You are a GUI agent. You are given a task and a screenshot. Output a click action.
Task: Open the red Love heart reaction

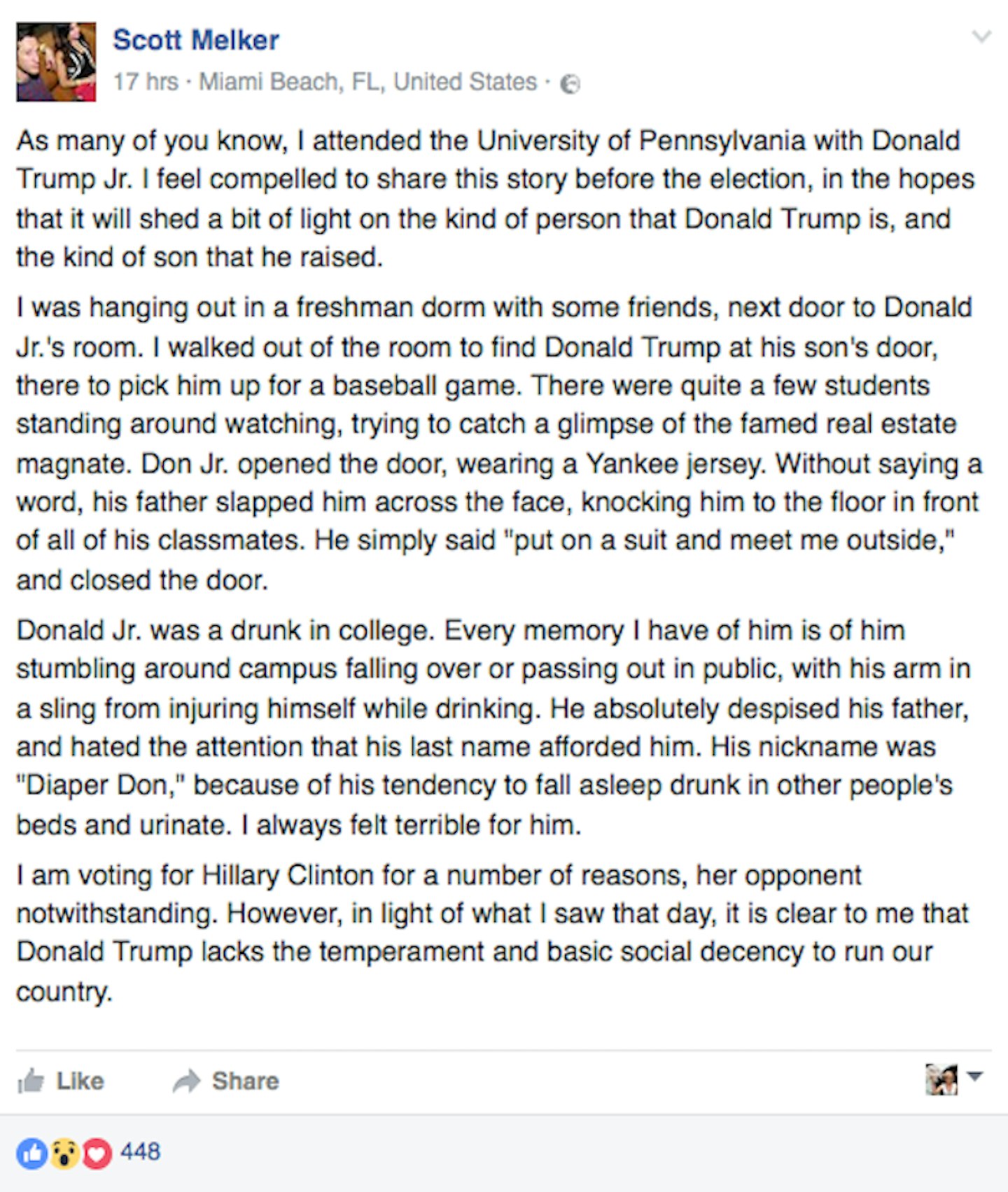[97, 1154]
